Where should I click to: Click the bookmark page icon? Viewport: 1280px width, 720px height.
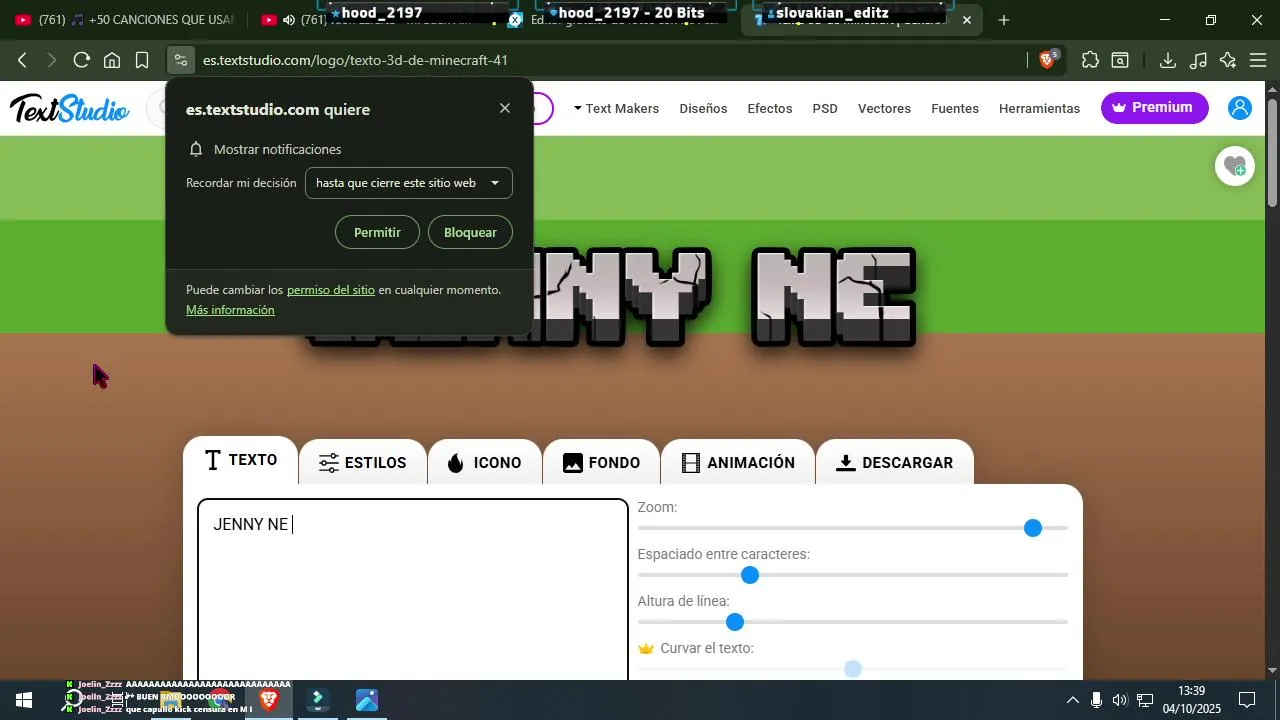pos(142,60)
